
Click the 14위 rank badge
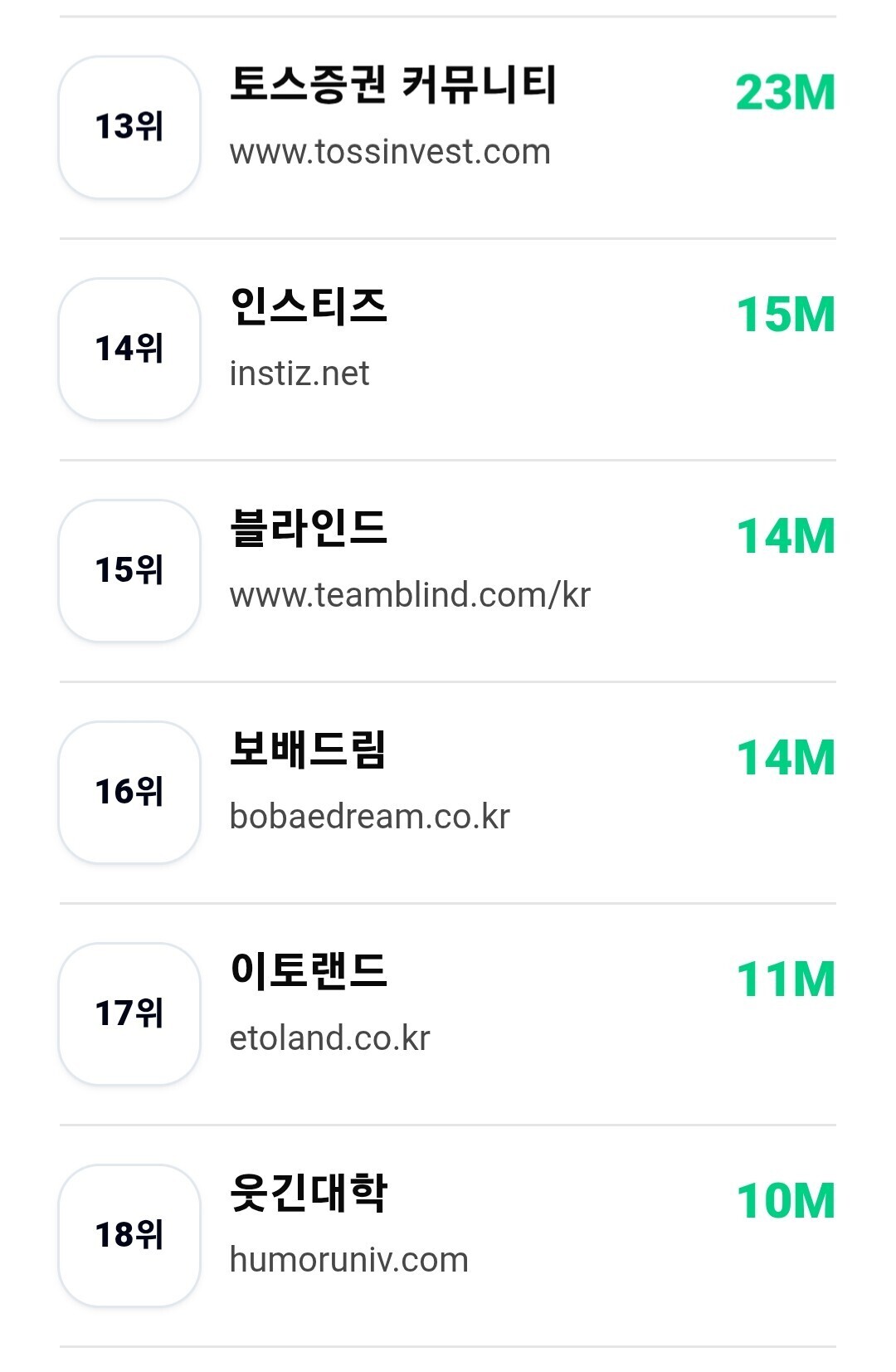[129, 349]
